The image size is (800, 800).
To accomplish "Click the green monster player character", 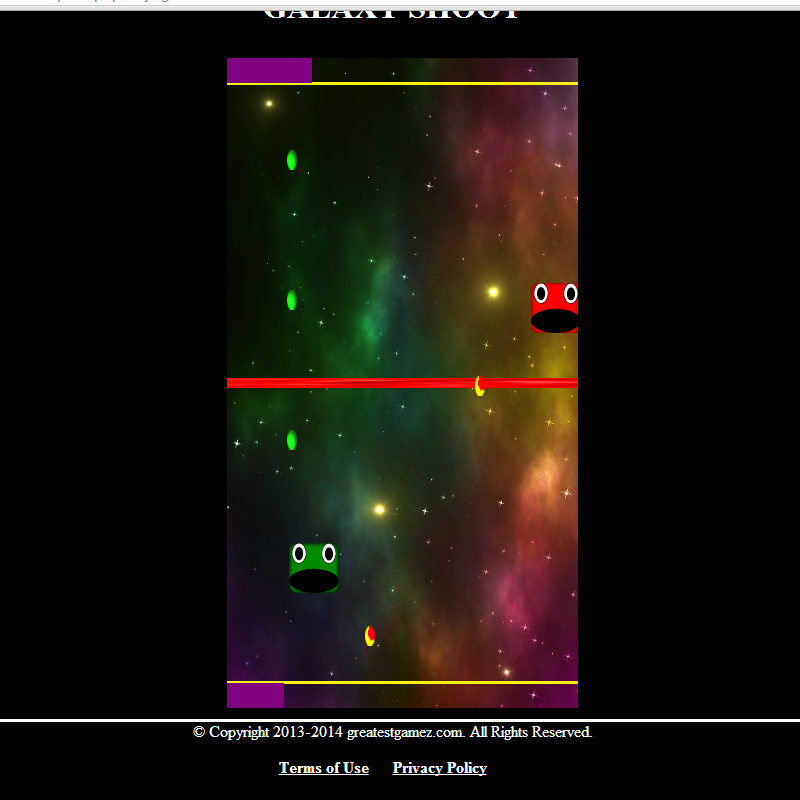I will 314,568.
